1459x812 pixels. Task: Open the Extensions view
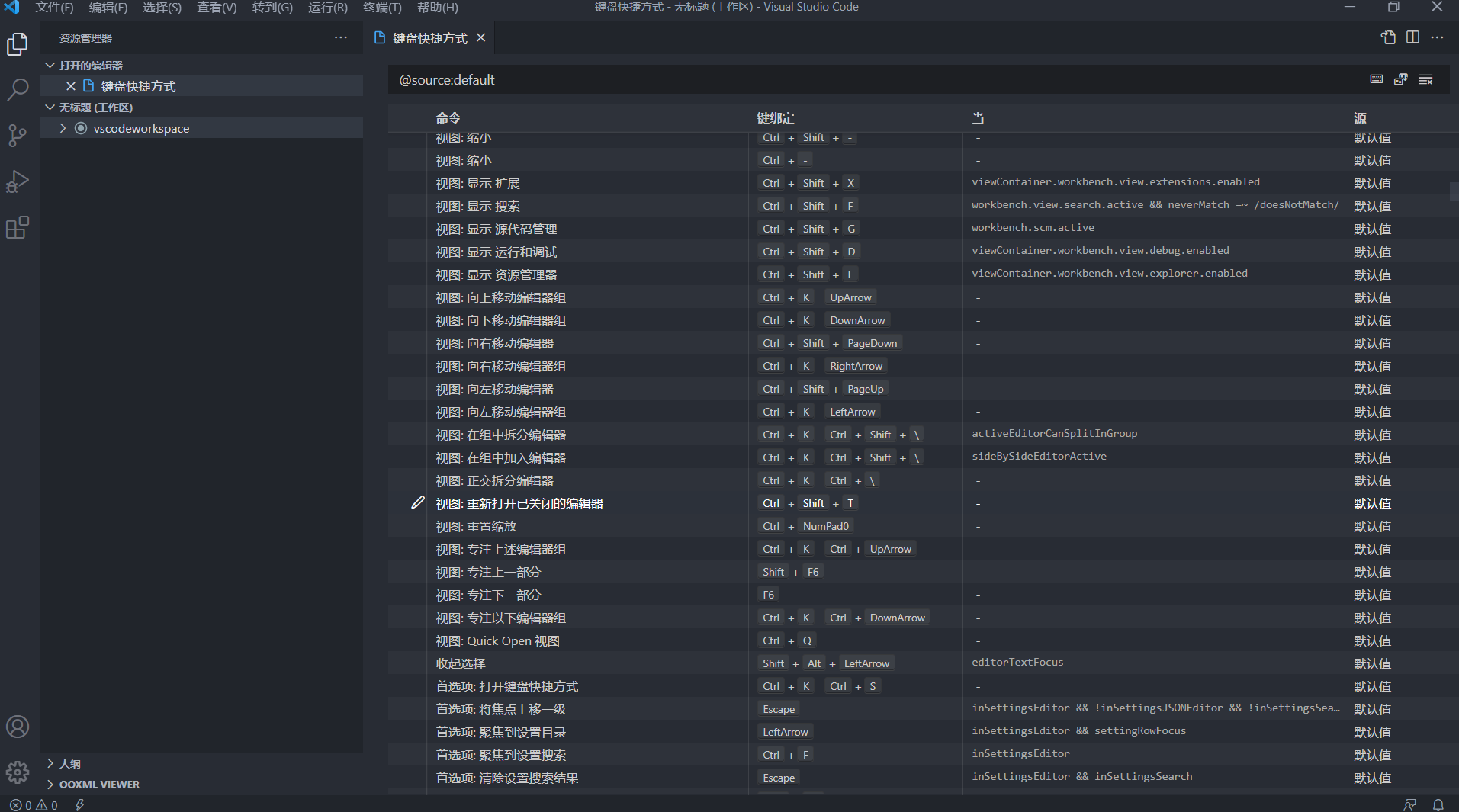(18, 227)
